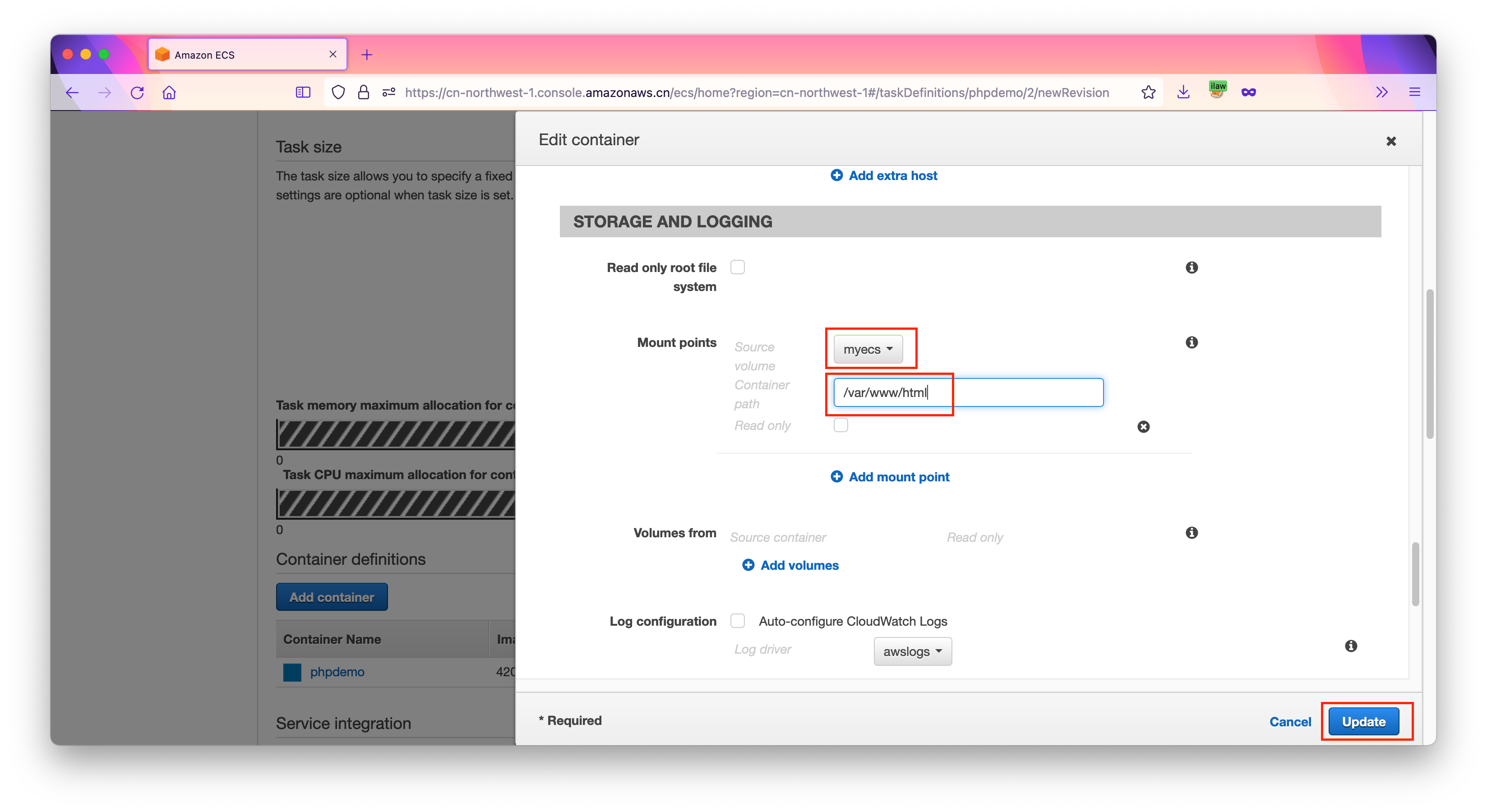Click the purple infinity extension icon
The height and width of the screenshot is (812, 1487).
[1249, 92]
